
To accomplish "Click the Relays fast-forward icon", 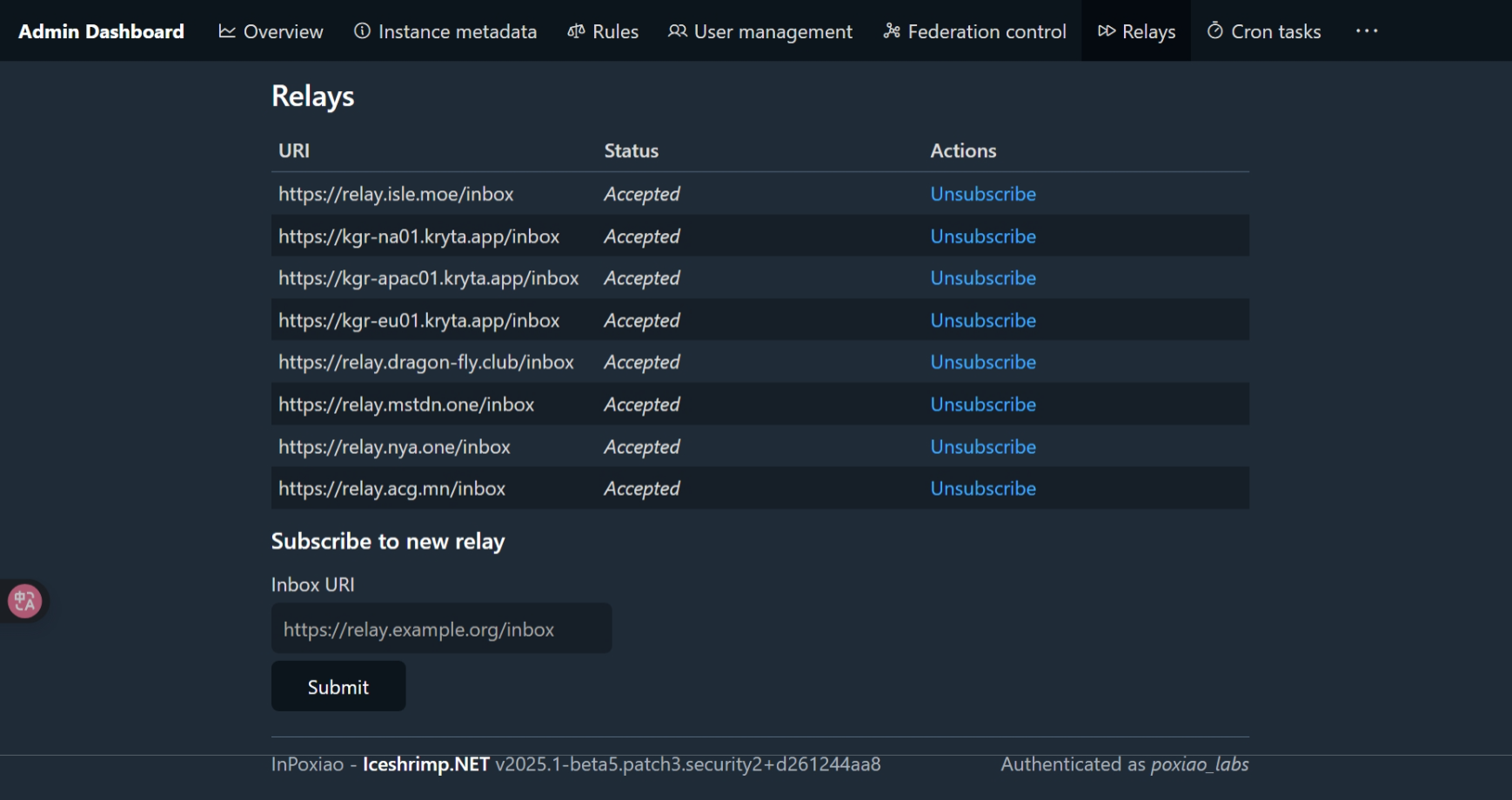I will 1107,31.
